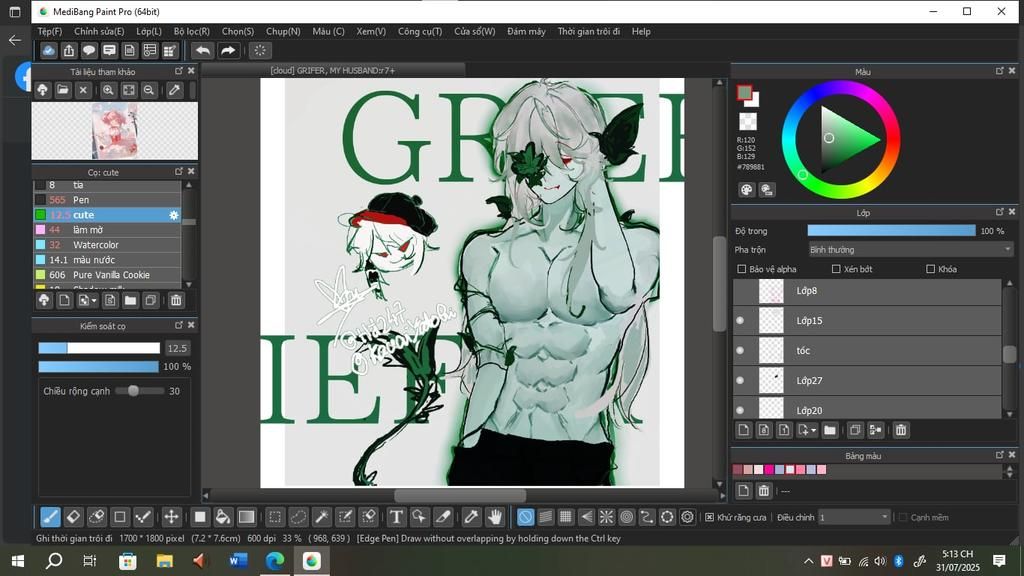Toggle visibility of layer Lớp15
The image size is (1024, 576).
[740, 321]
